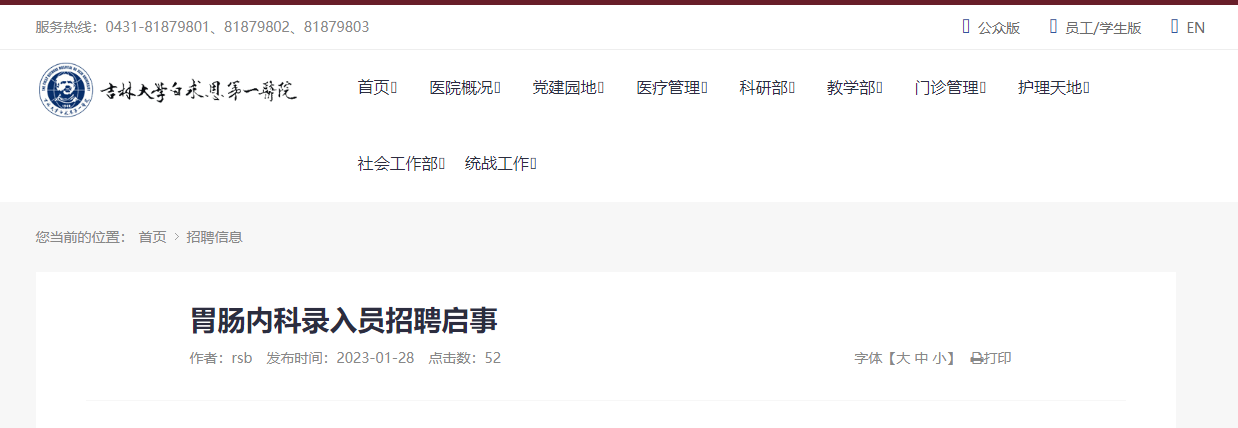Click the icon before 公众版

pyautogui.click(x=966, y=26)
